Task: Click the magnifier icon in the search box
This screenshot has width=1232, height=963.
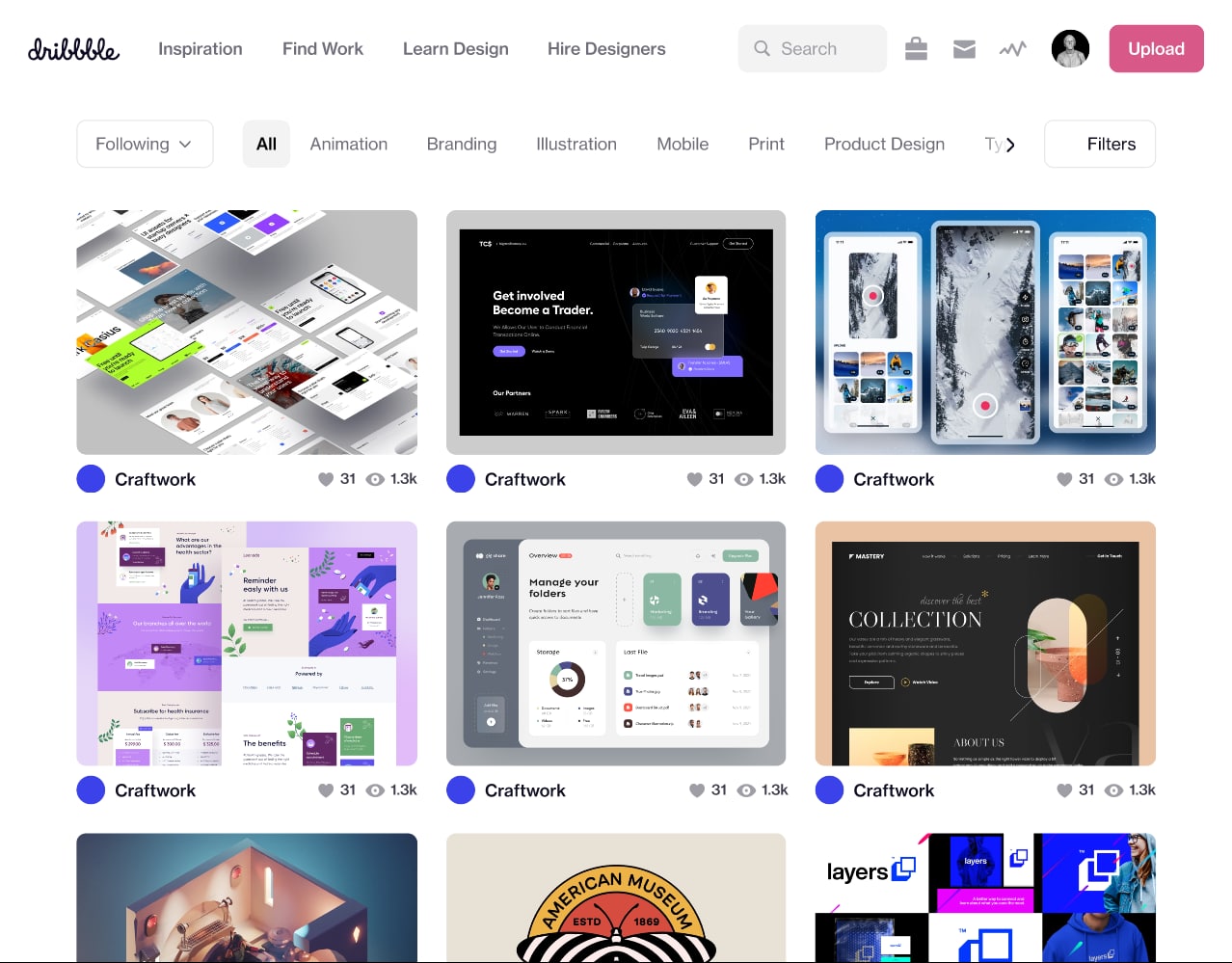Action: pos(762,48)
